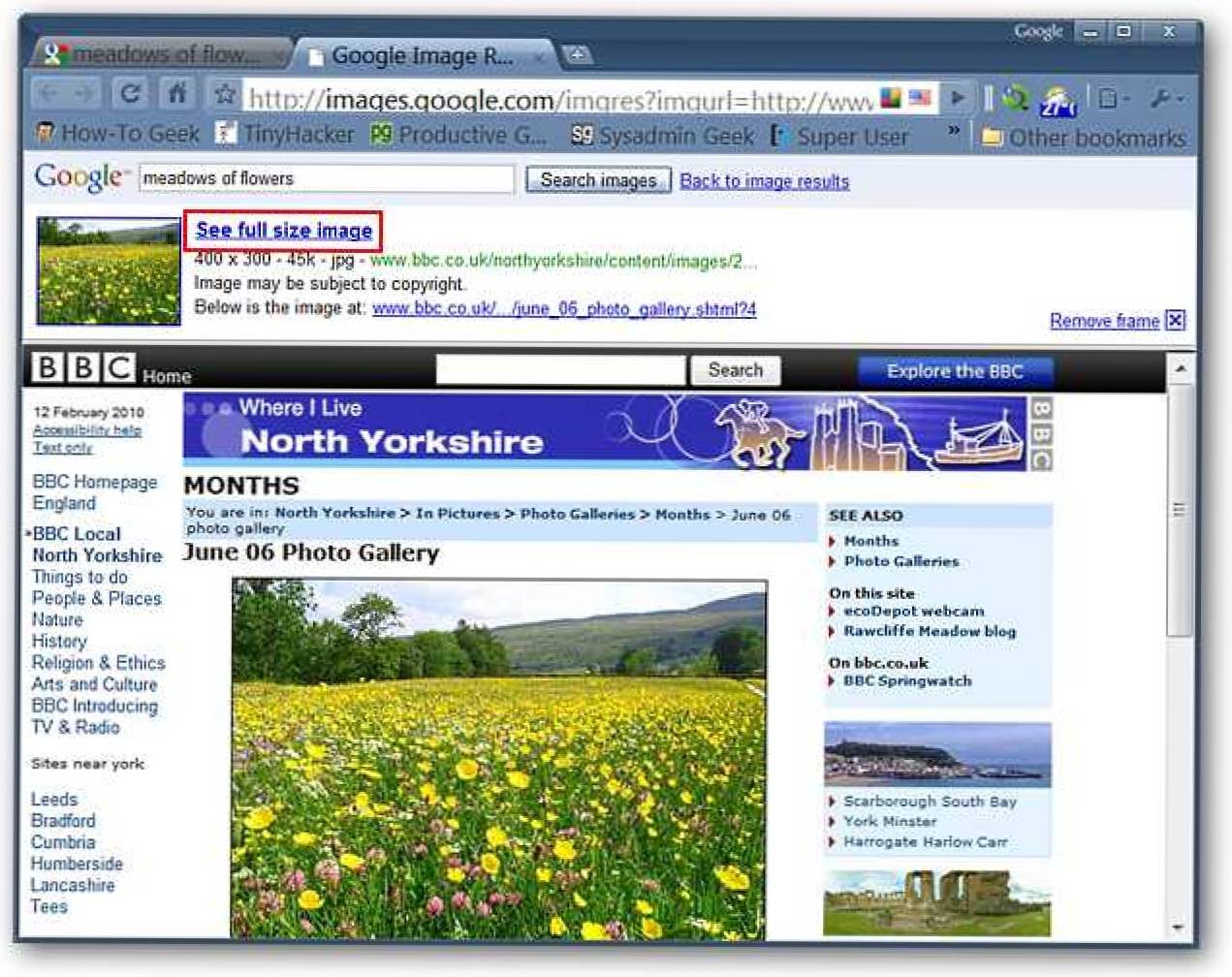Image resolution: width=1232 pixels, height=977 pixels.
Task: Open the How-To Geek bookmark
Action: 118,134
